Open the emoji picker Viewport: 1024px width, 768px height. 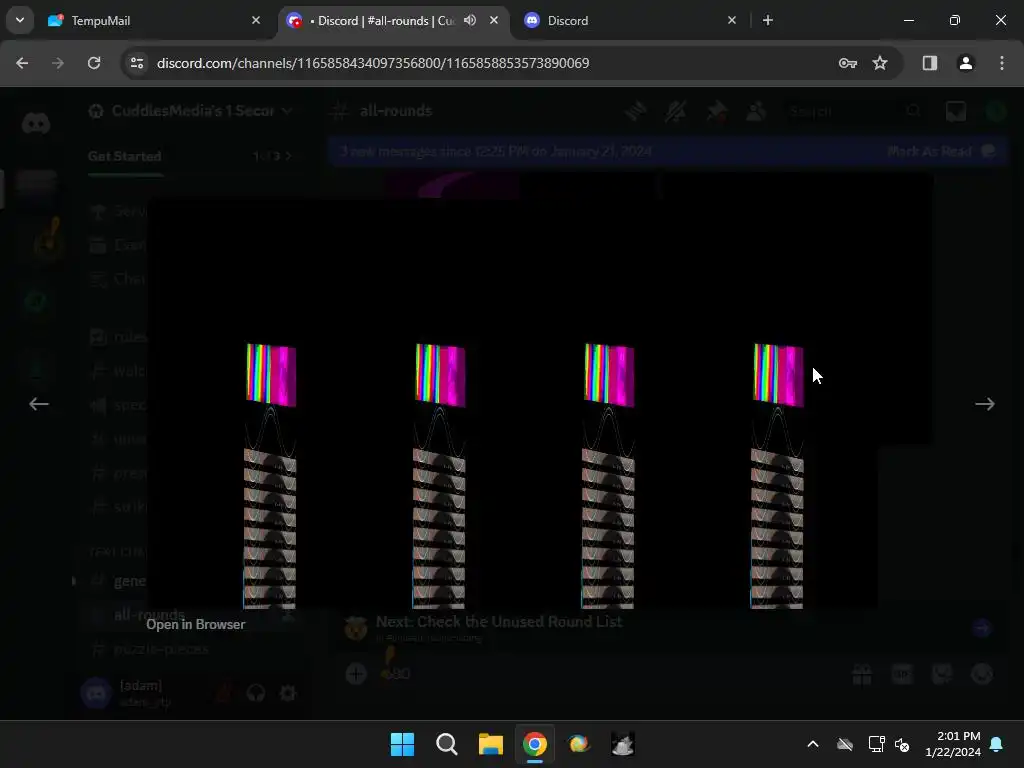coord(982,674)
